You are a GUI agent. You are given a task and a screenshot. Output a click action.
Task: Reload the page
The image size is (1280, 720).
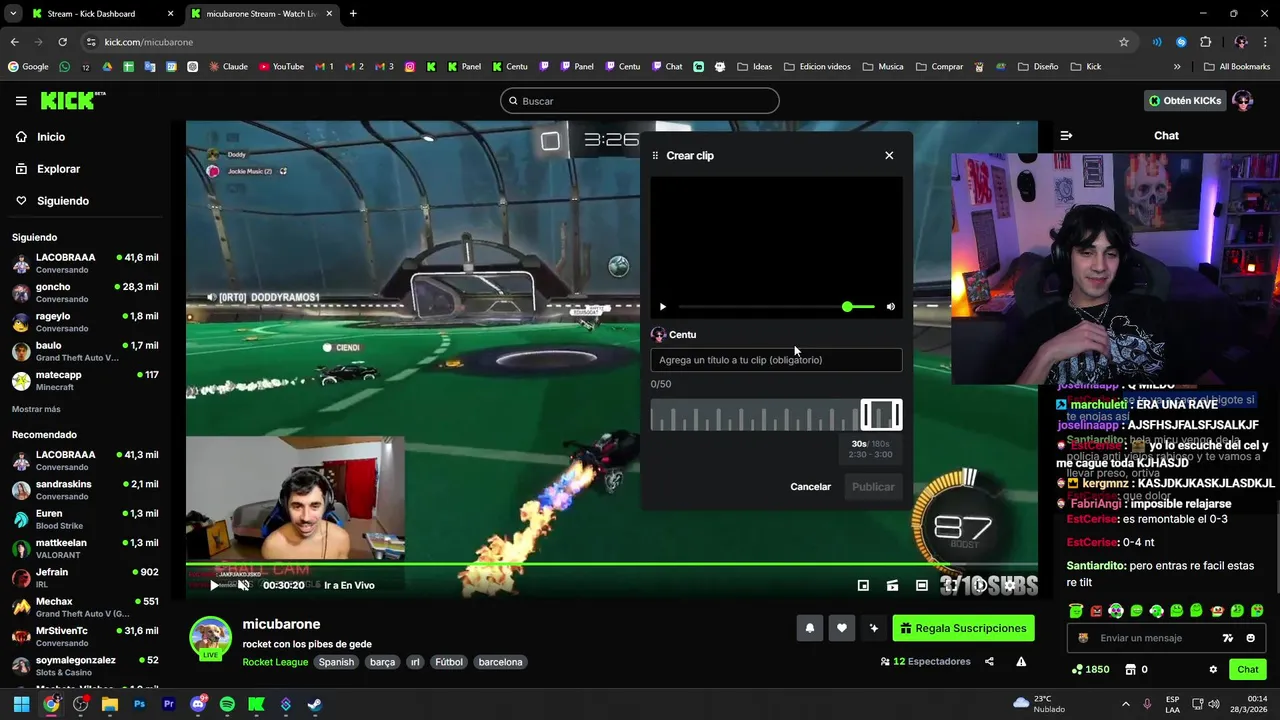(x=62, y=42)
